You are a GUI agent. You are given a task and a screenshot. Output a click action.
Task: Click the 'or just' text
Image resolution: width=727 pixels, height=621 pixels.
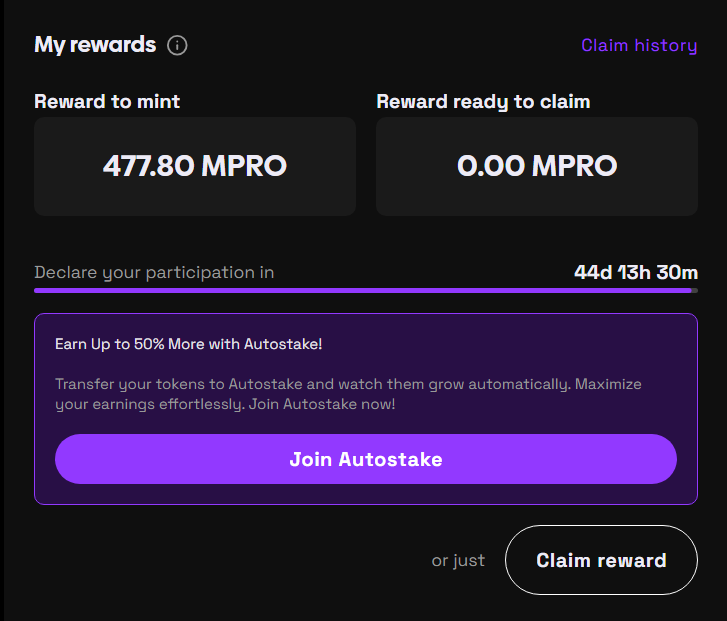[458, 560]
